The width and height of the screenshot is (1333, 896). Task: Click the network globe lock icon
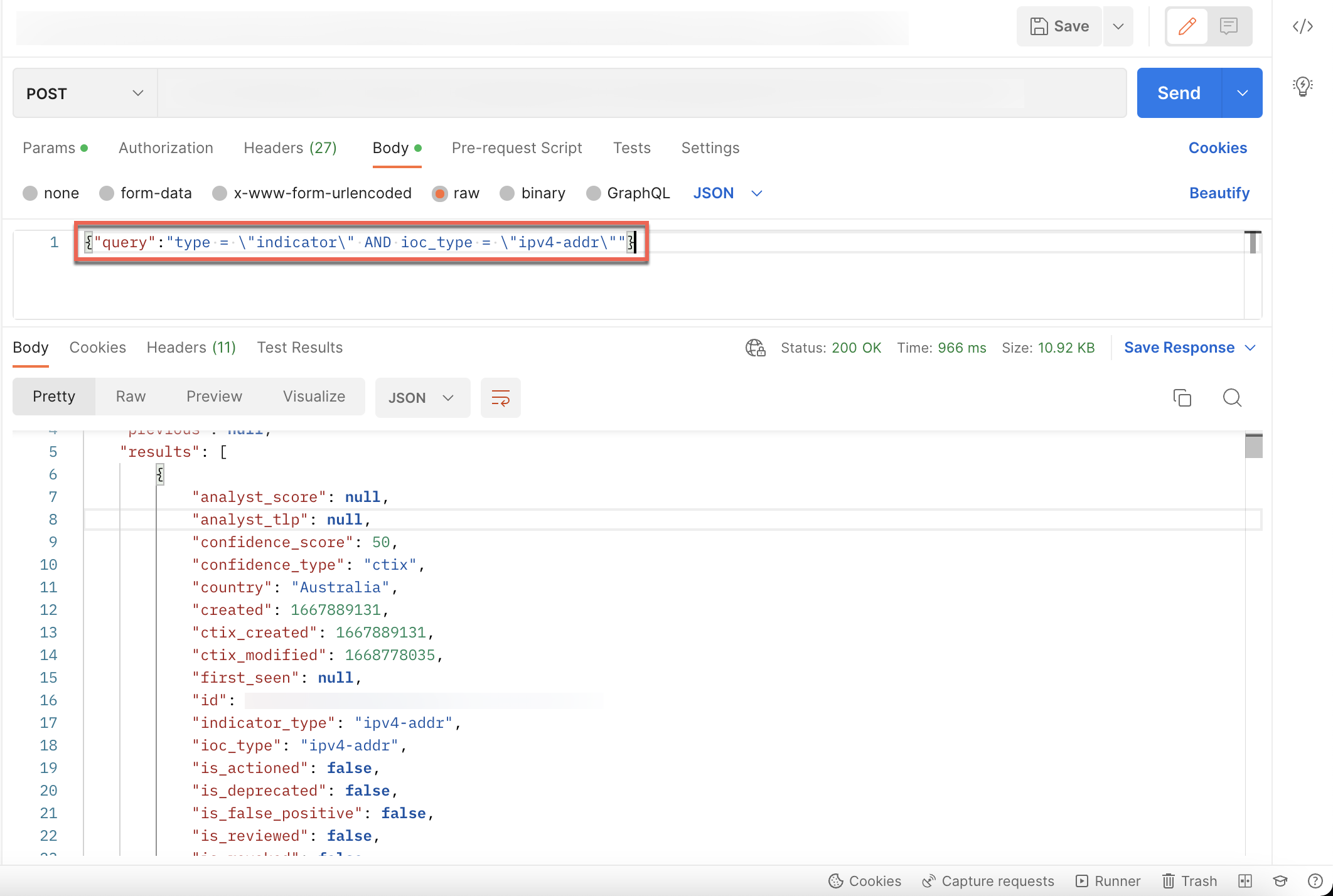pyautogui.click(x=755, y=348)
